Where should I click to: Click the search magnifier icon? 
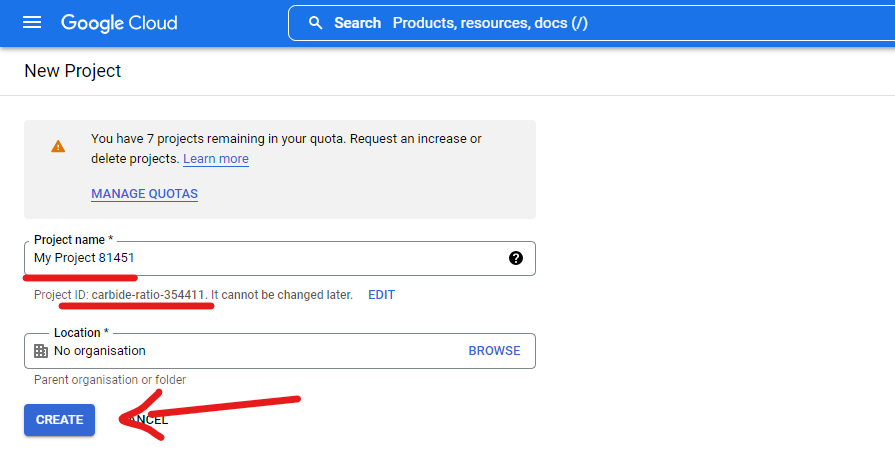coord(315,23)
